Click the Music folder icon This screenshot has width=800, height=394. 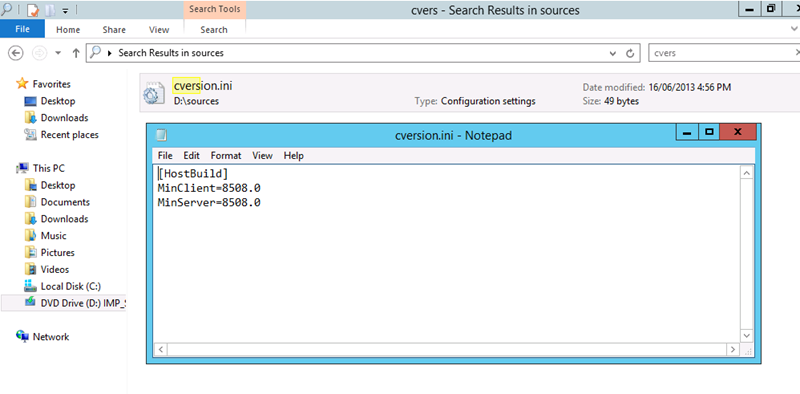click(x=31, y=235)
